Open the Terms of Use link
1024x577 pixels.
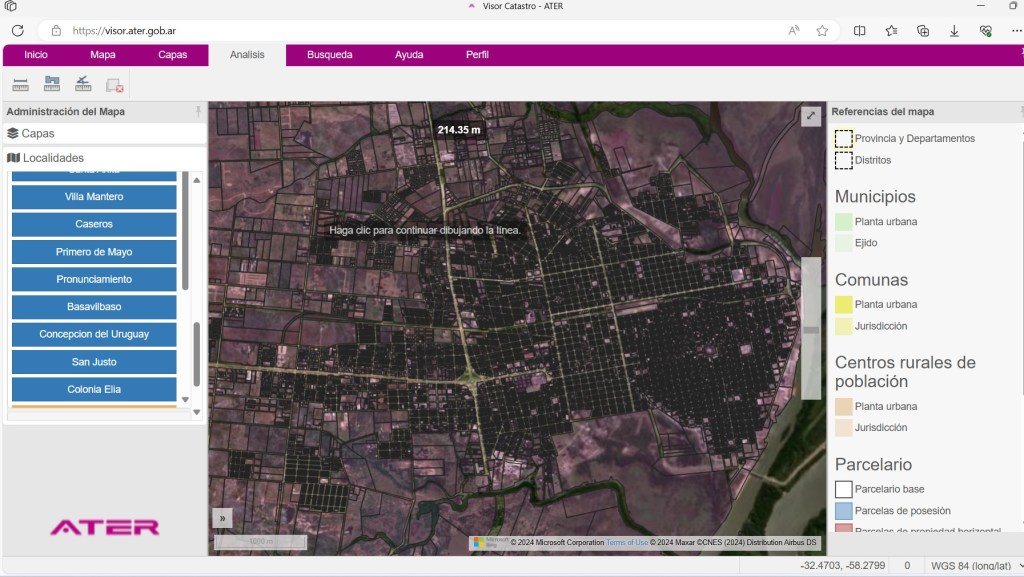[x=627, y=542]
